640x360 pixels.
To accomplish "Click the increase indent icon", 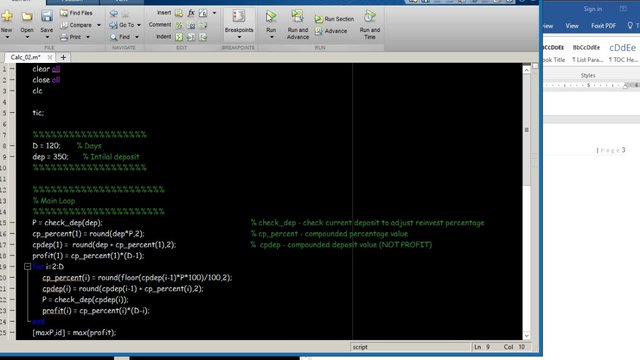I will (x=191, y=37).
